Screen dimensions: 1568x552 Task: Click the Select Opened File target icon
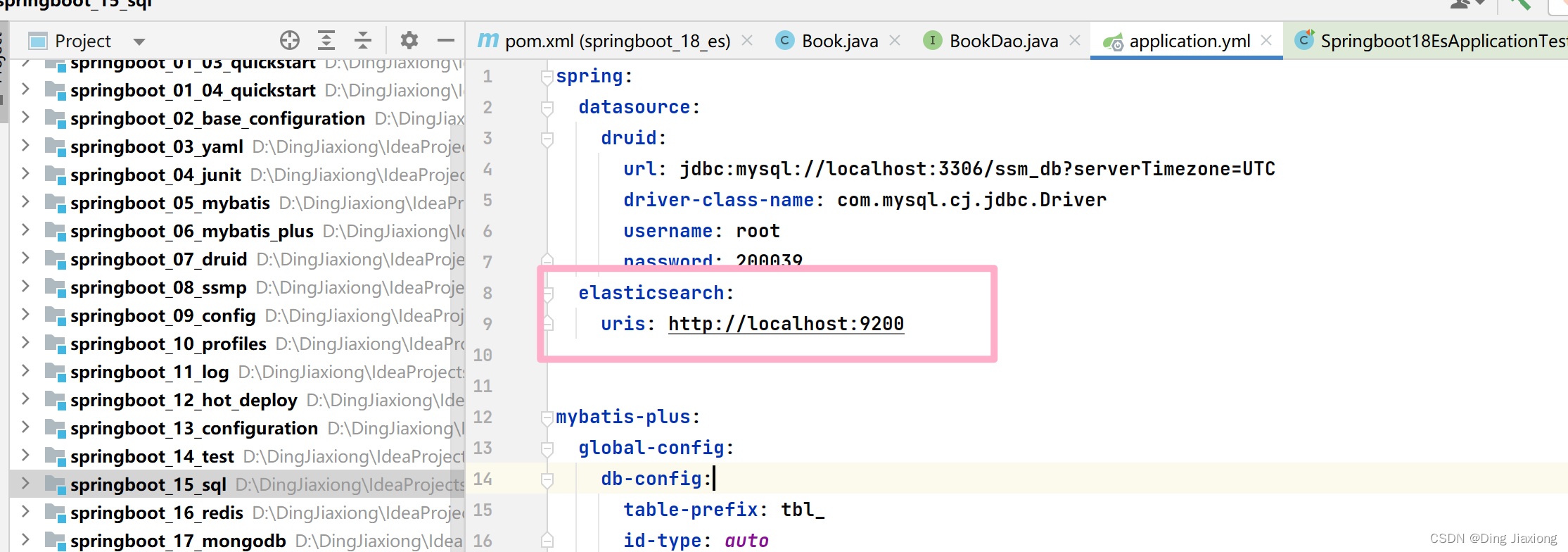point(290,40)
